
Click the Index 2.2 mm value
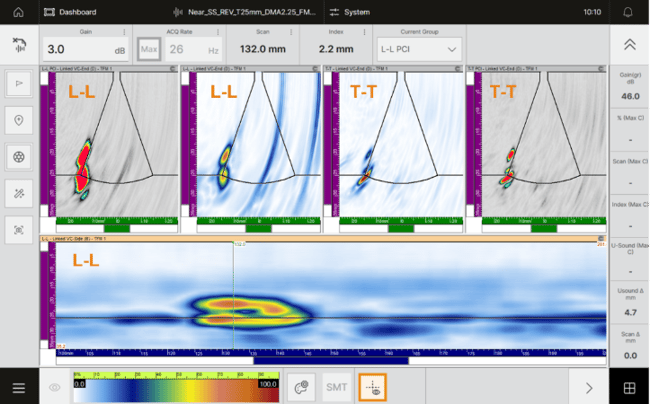click(336, 49)
